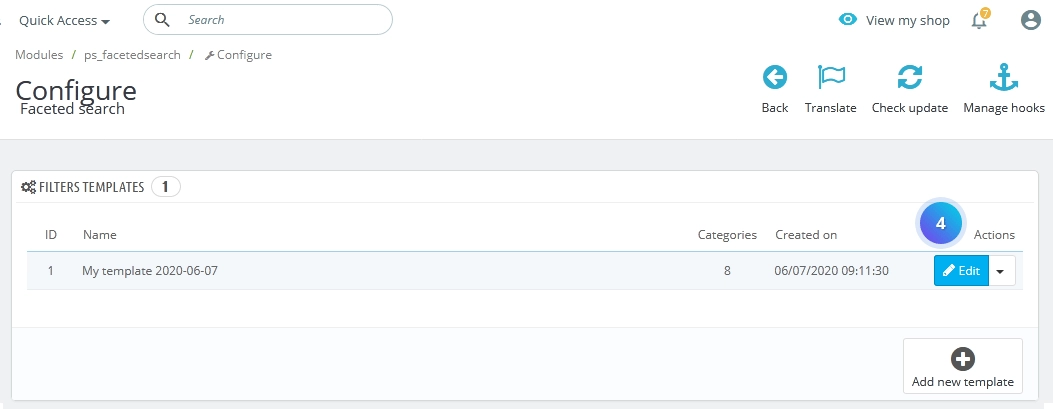Focus the Search input field
Viewport: 1053px width, 409px height.
click(x=267, y=19)
